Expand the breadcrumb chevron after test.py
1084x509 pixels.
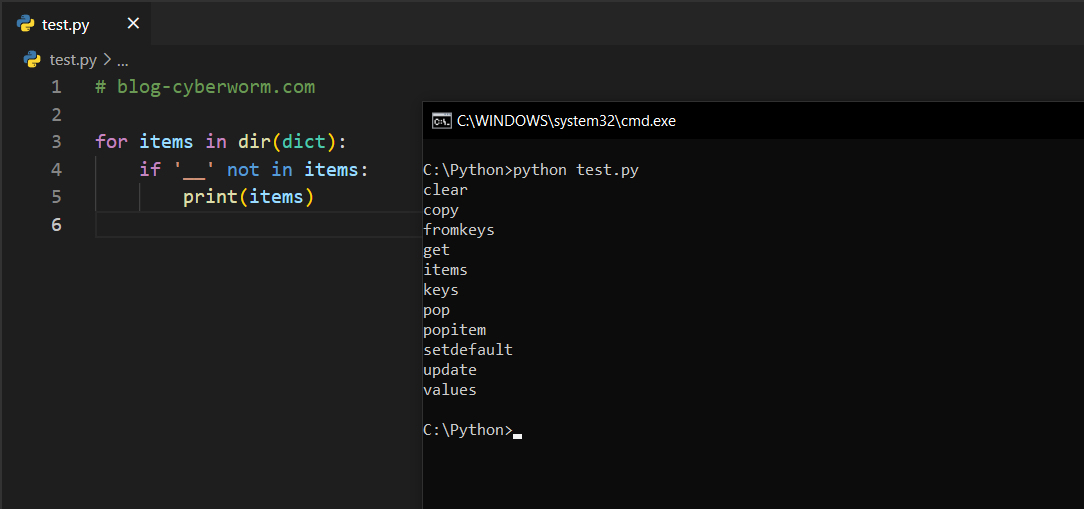tap(108, 60)
